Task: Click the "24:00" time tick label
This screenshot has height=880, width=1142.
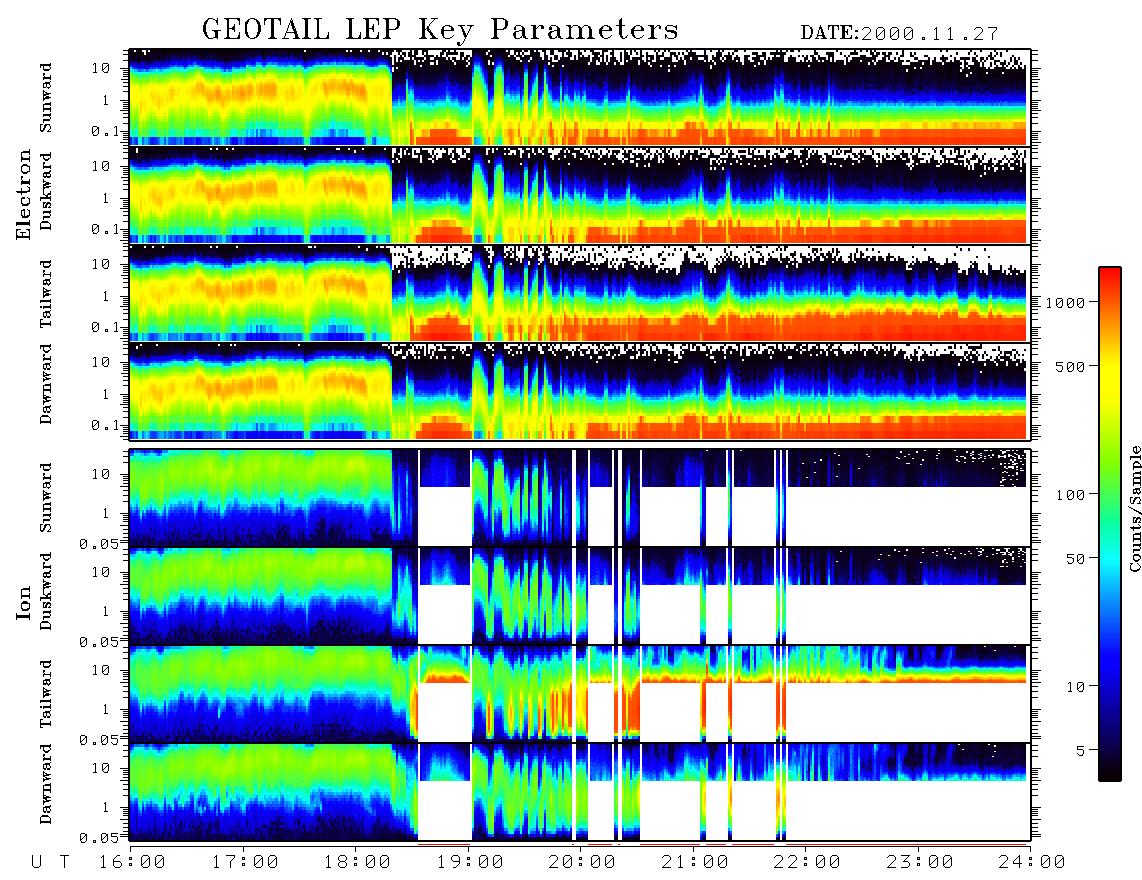Action: (x=1032, y=862)
